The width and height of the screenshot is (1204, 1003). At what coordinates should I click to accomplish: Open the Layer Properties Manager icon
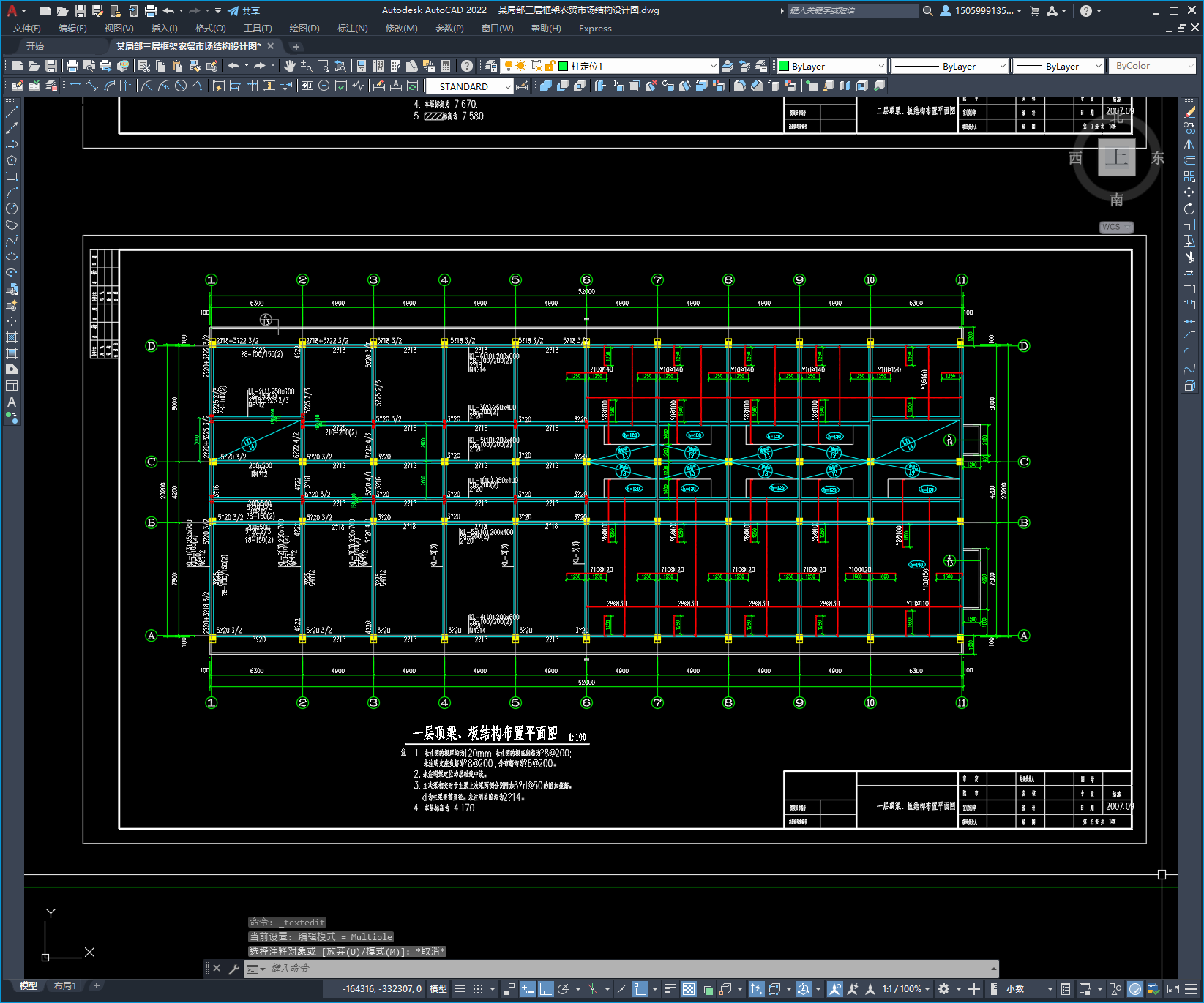491,66
